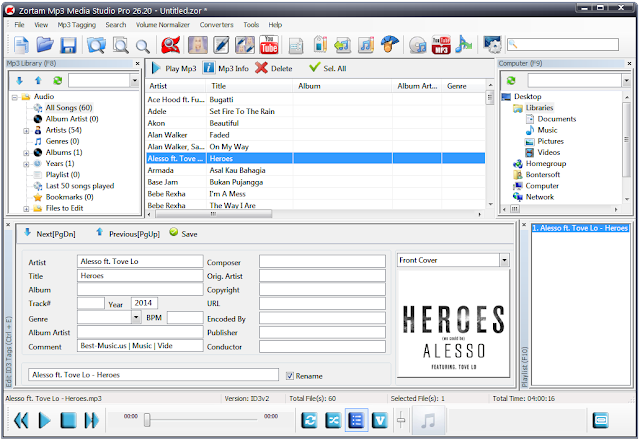Click Save in tag editor
This screenshot has height=440, width=640.
(x=183, y=233)
